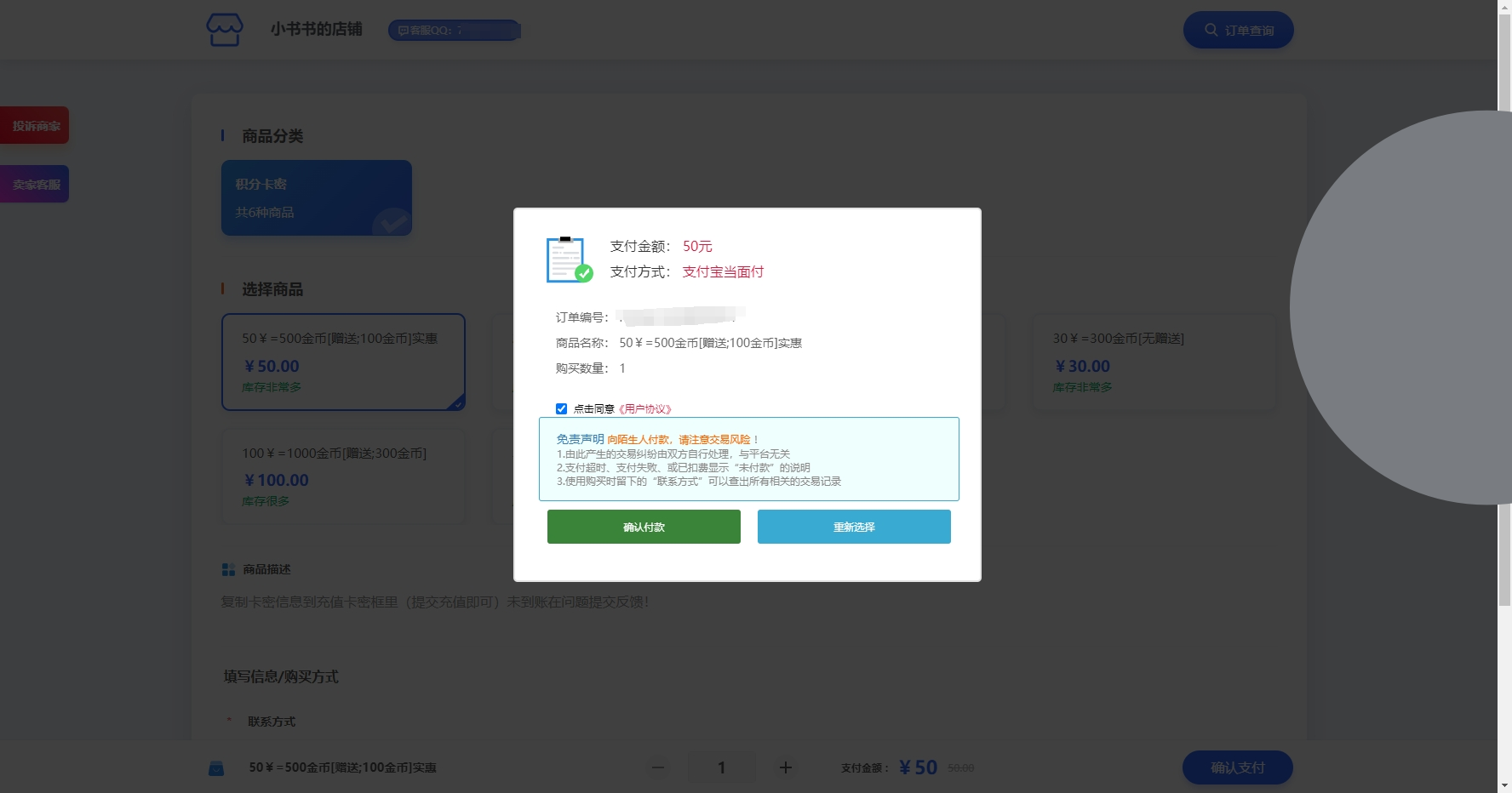This screenshot has width=1512, height=793.
Task: Click the quantity input field showing 1
Action: (x=722, y=767)
